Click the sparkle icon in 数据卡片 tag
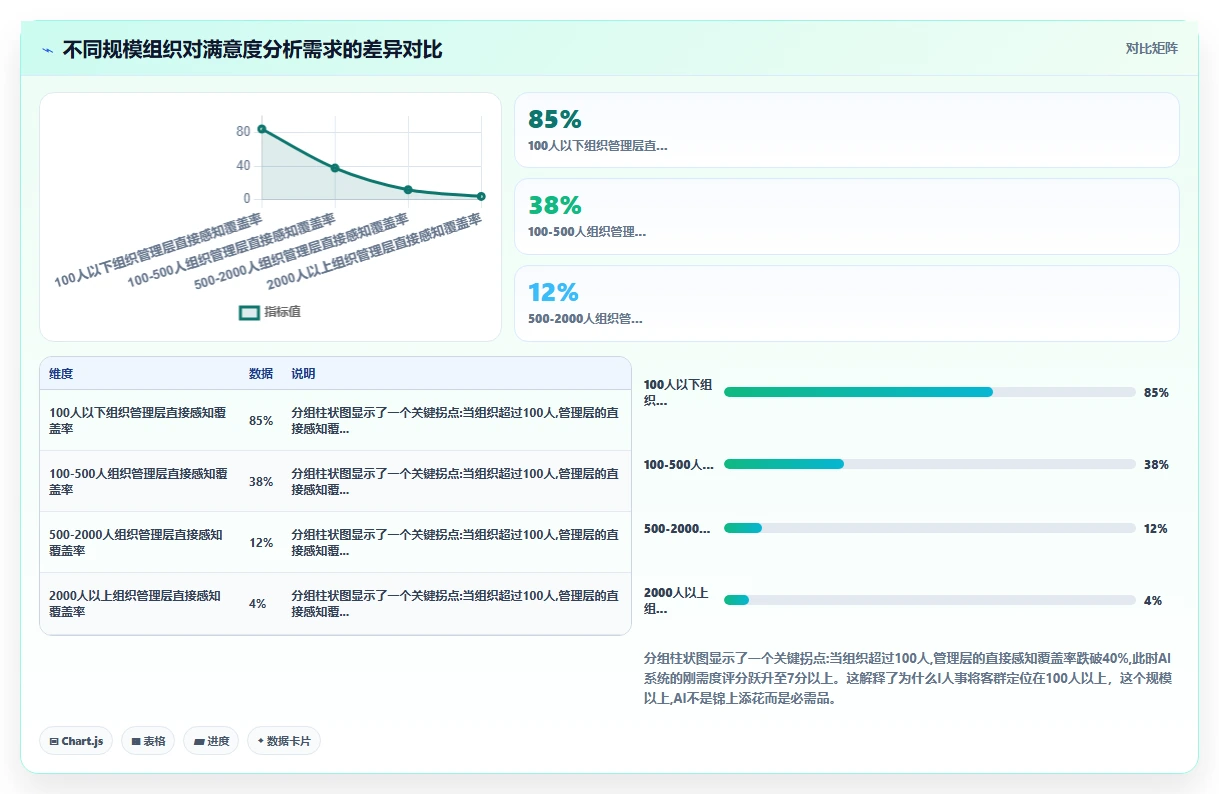Image resolution: width=1219 pixels, height=794 pixels. [x=260, y=741]
